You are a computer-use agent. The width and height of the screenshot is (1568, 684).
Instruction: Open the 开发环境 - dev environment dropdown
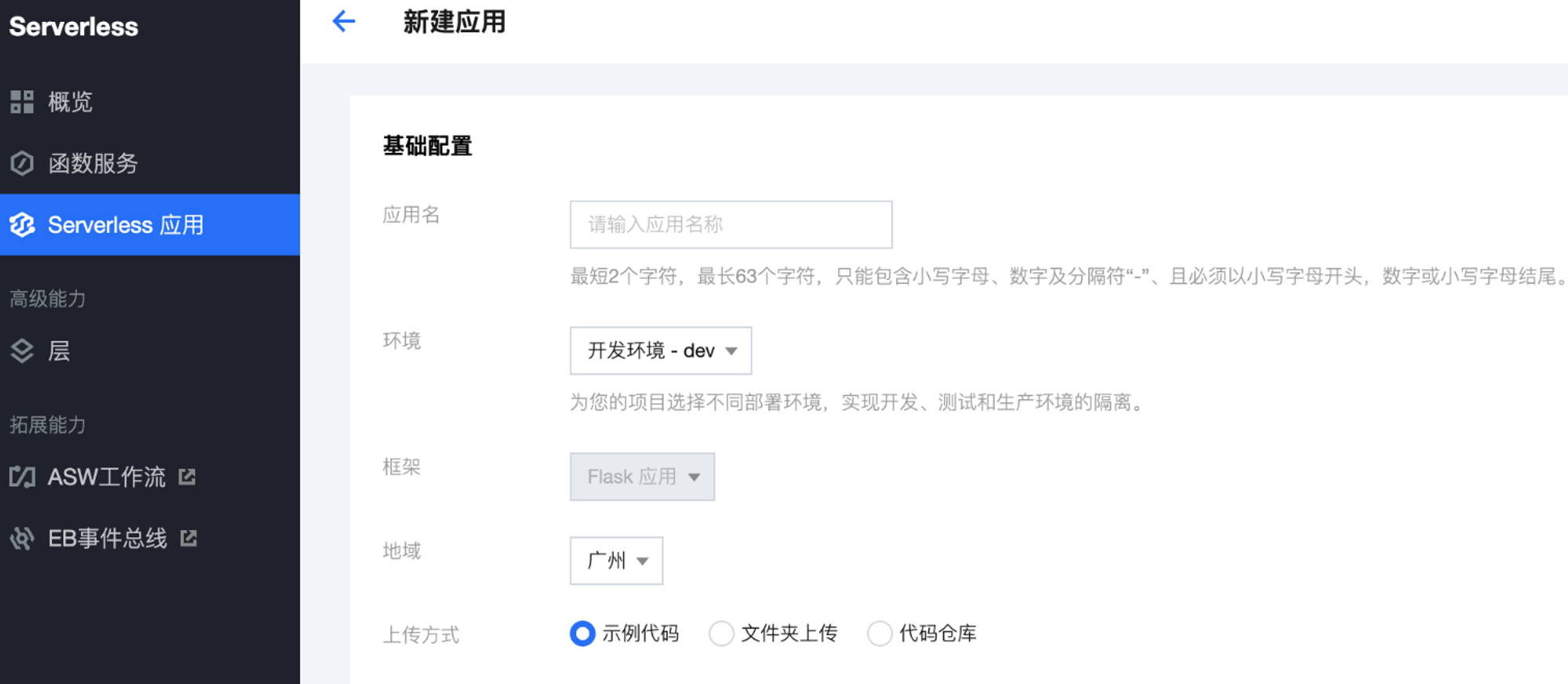[661, 351]
